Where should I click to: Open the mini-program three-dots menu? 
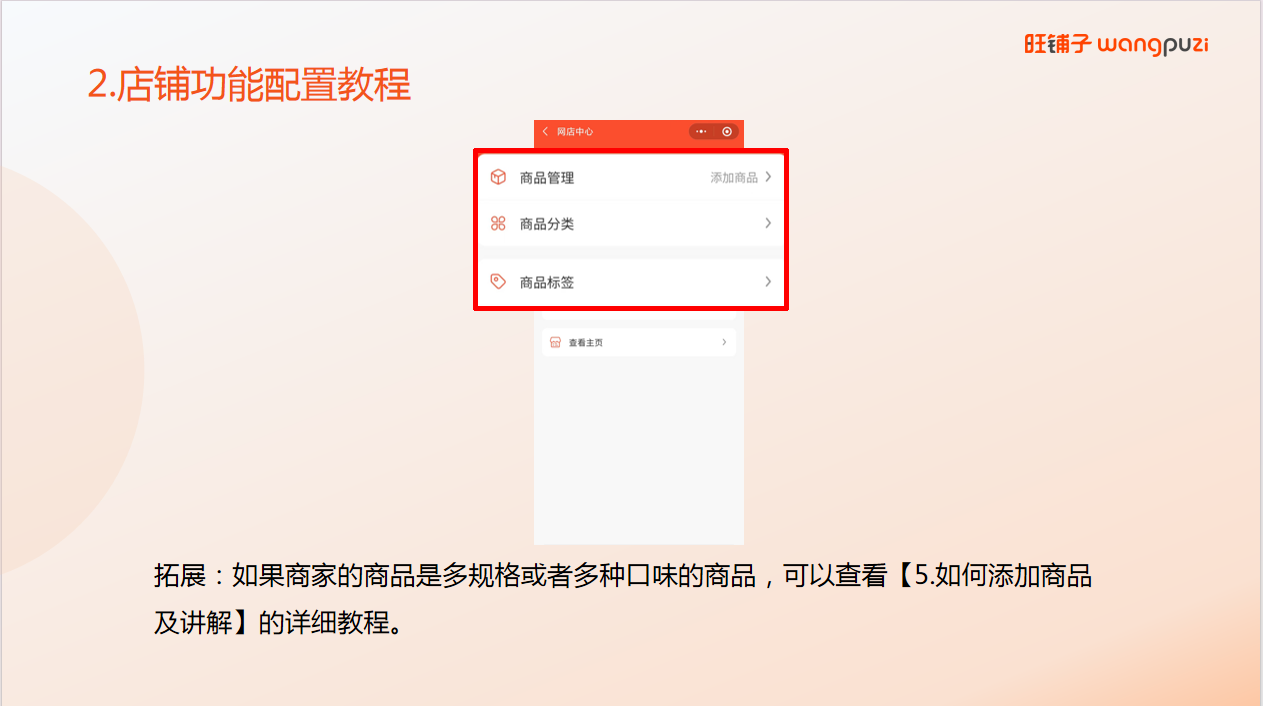[x=702, y=131]
